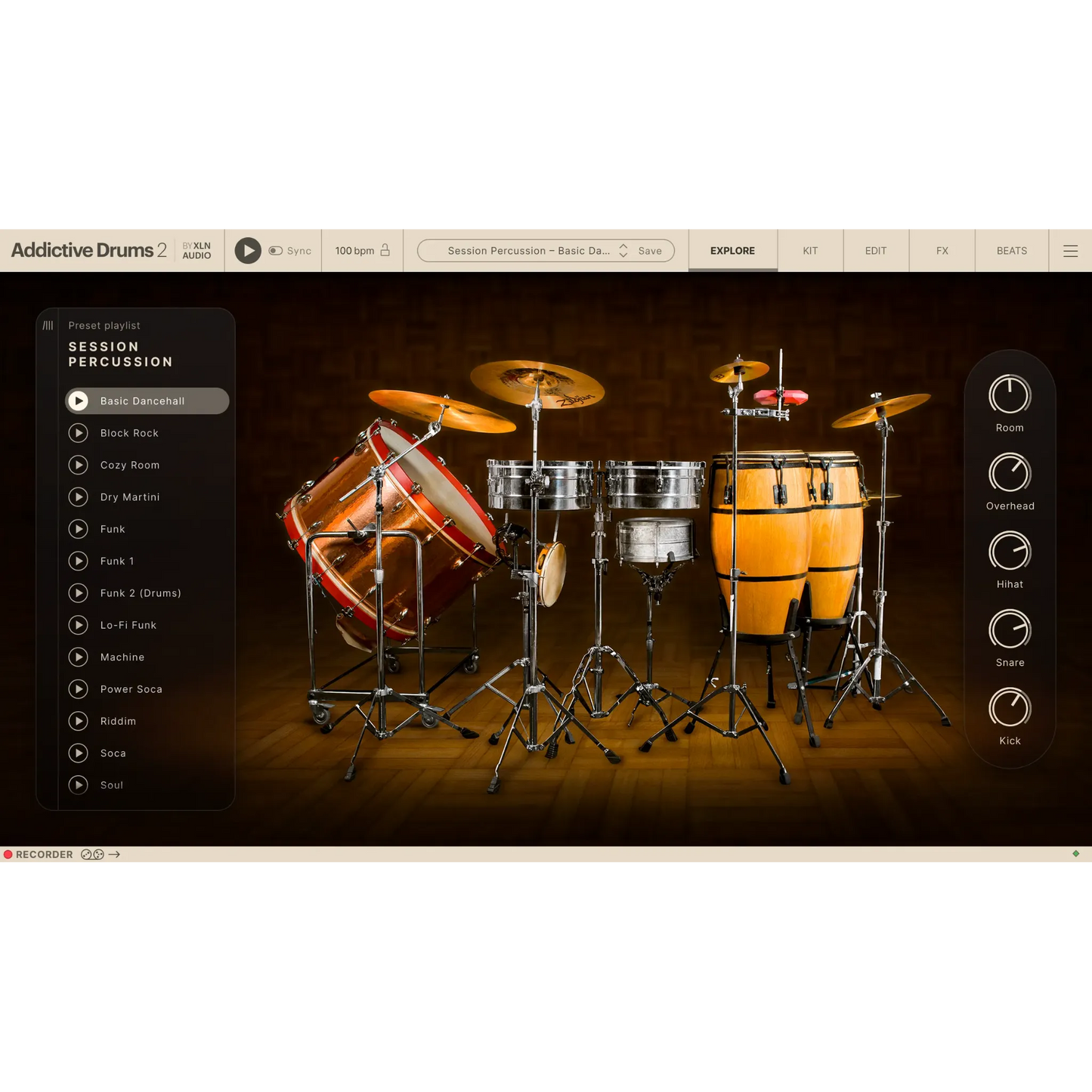Screen dimensions: 1092x1092
Task: Click the recorder tape reels icon
Action: pyautogui.click(x=92, y=855)
